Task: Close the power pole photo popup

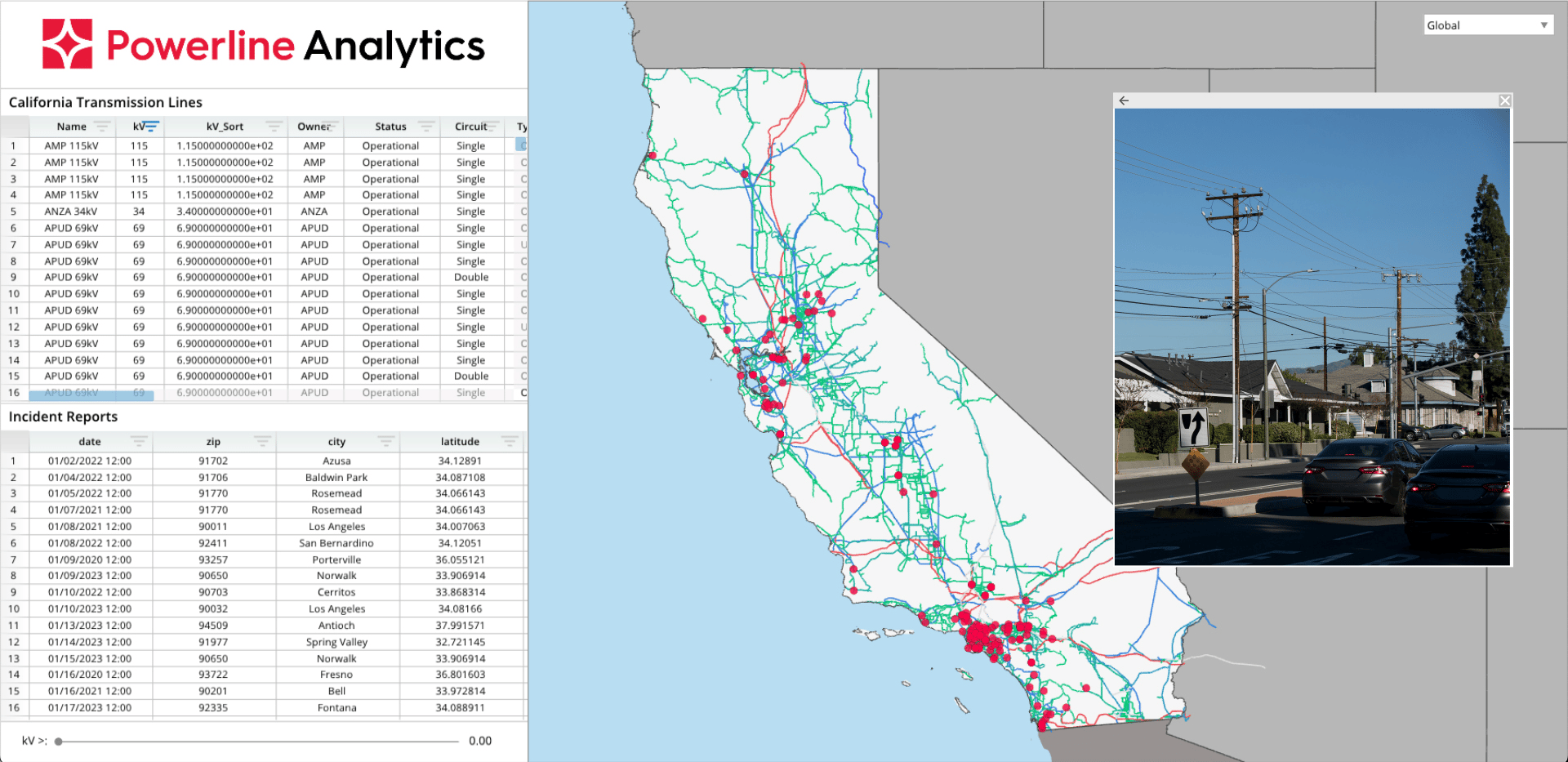Action: [1505, 100]
